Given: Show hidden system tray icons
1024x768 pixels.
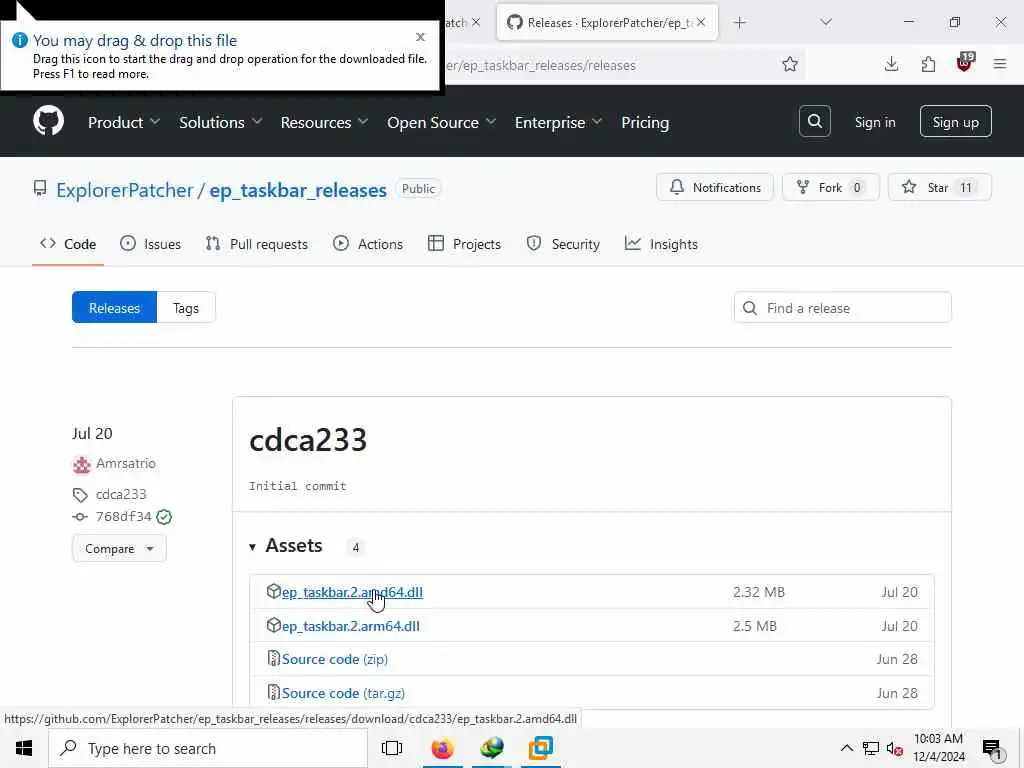Looking at the screenshot, I should click(x=846, y=748).
